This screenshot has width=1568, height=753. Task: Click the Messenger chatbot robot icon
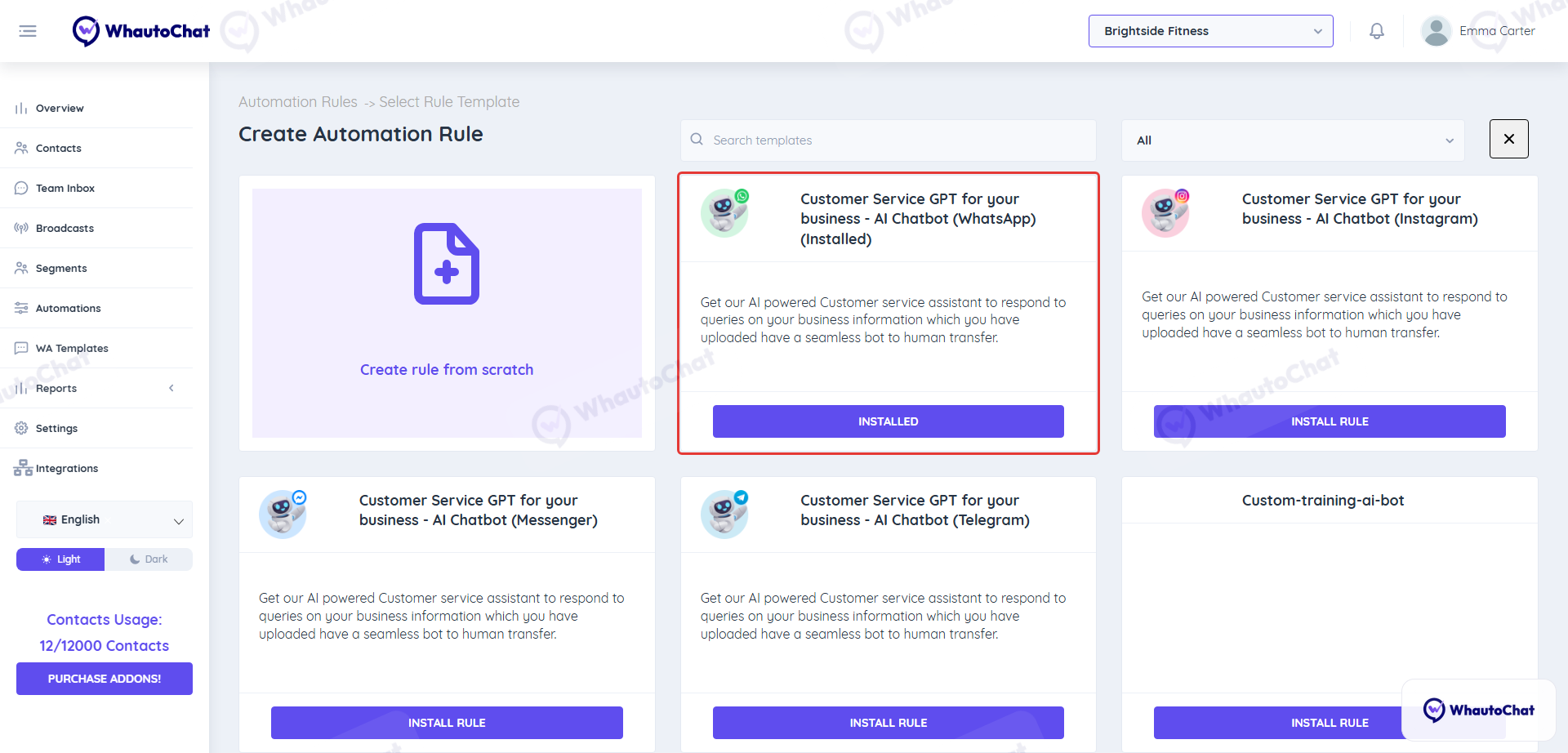(283, 514)
